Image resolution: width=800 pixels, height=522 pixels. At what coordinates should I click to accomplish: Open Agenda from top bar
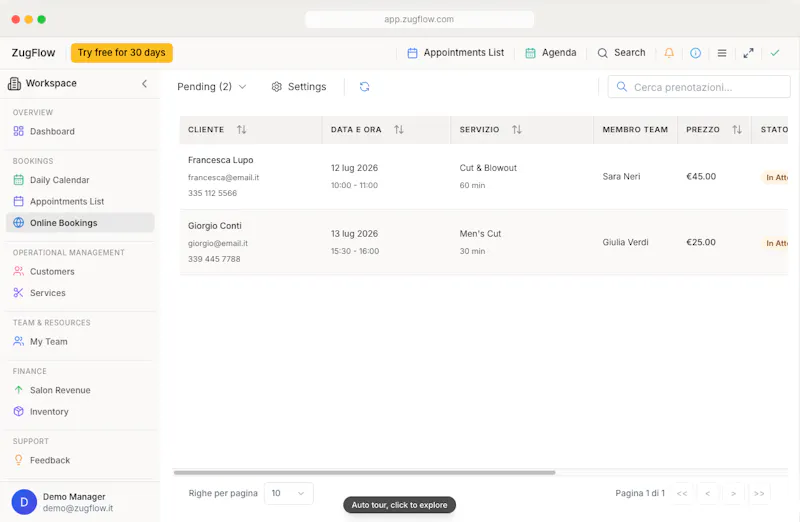(551, 53)
